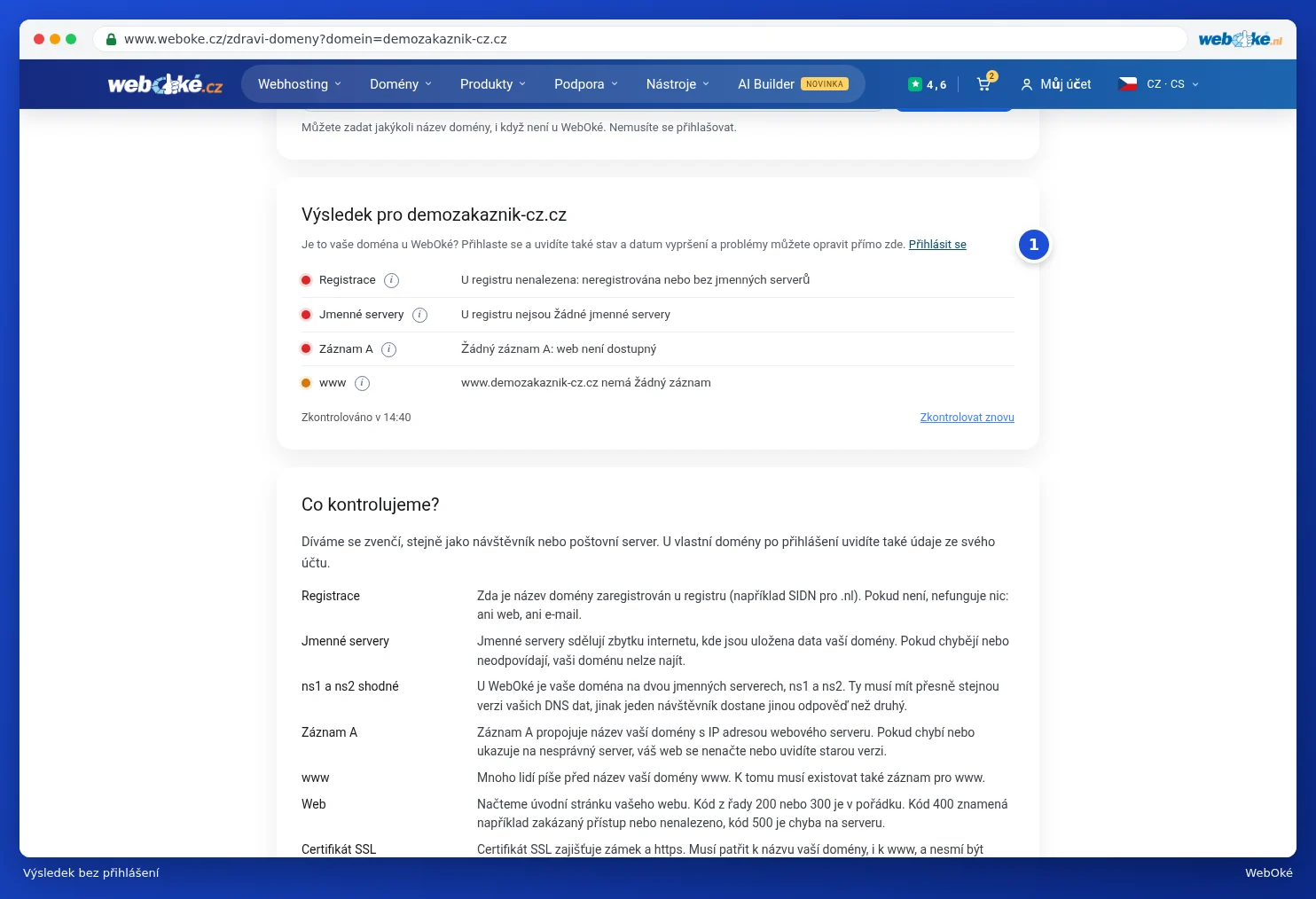Expand the Produkty menu
1316x899 pixels.
pyautogui.click(x=493, y=84)
